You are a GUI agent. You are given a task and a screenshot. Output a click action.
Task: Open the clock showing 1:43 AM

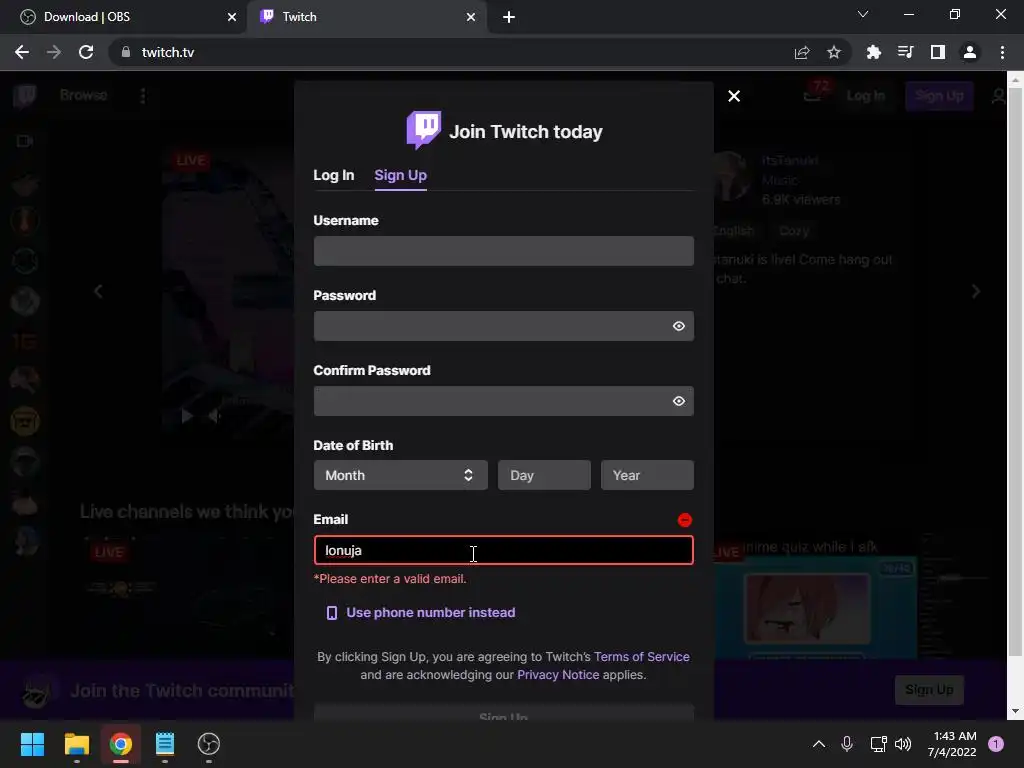coord(952,744)
